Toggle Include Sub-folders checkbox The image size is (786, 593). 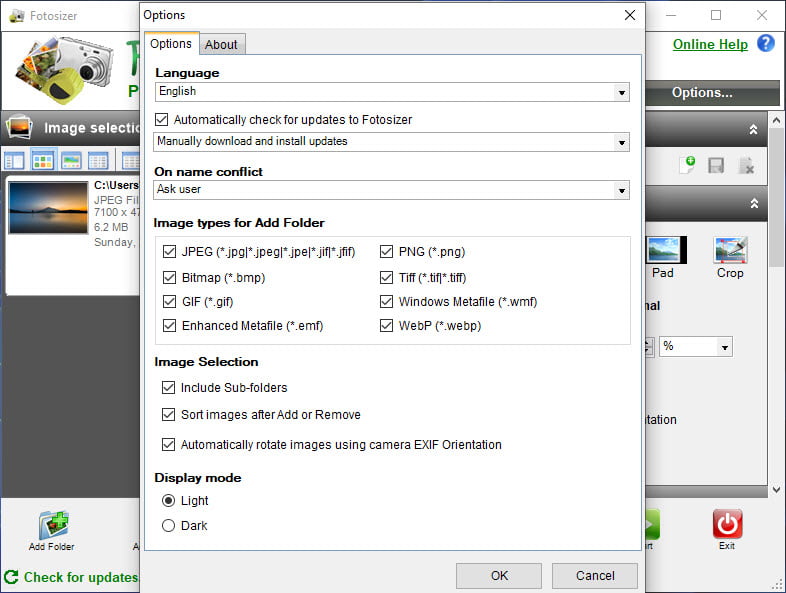[168, 387]
